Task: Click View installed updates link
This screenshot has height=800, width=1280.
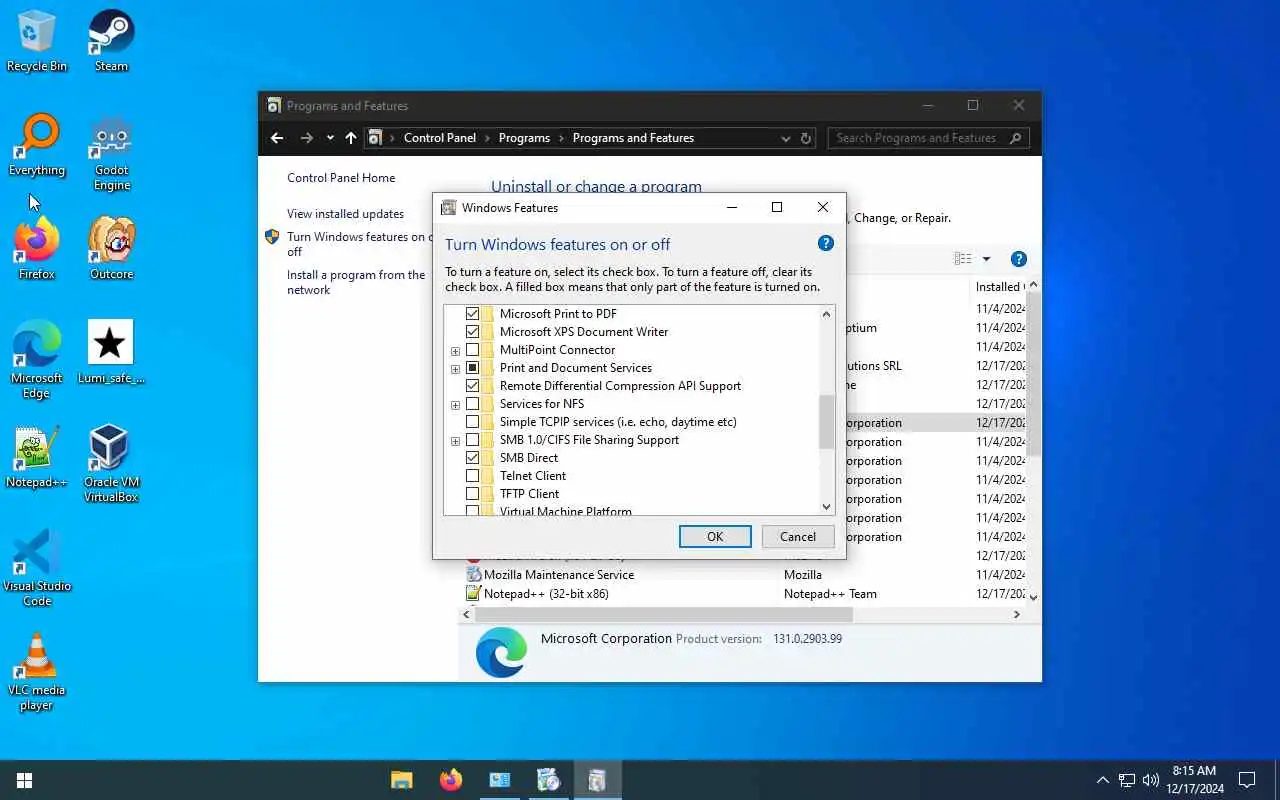Action: [x=345, y=214]
